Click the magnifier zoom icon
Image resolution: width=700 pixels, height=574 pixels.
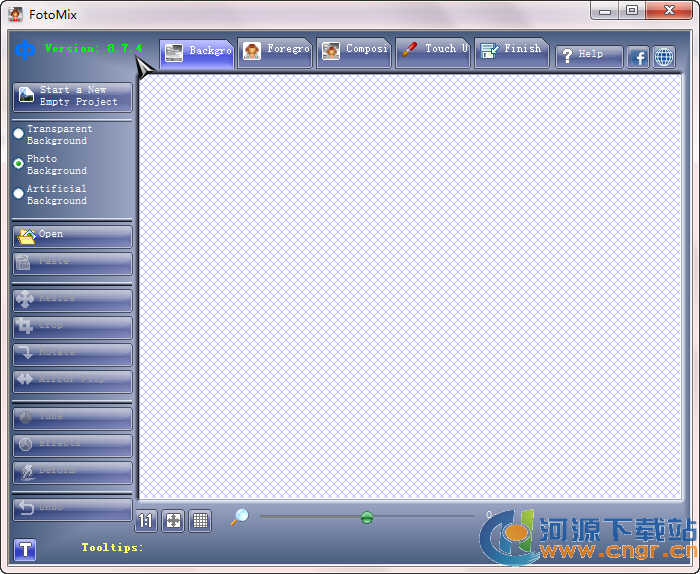click(x=239, y=517)
